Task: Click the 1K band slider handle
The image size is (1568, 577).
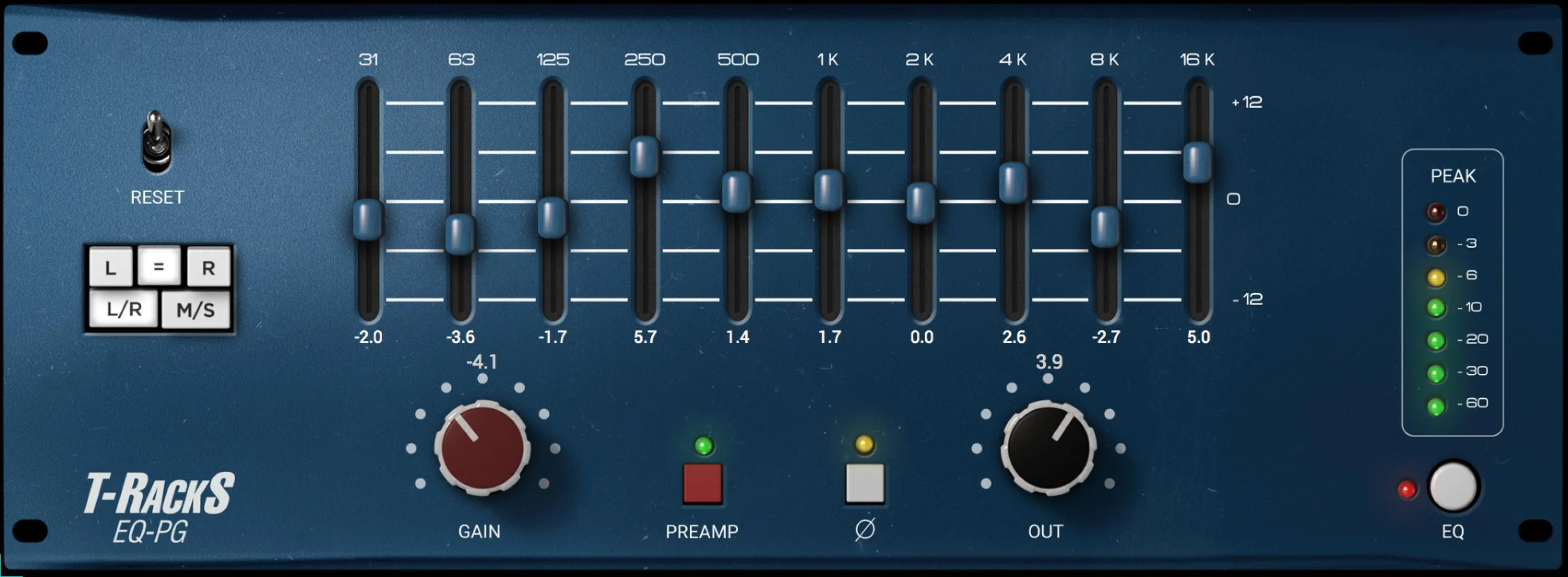Action: [x=829, y=190]
